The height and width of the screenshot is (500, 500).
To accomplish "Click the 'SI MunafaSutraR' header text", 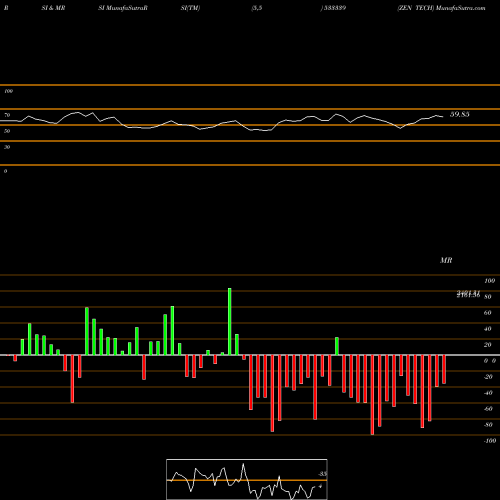I will point(123,8).
